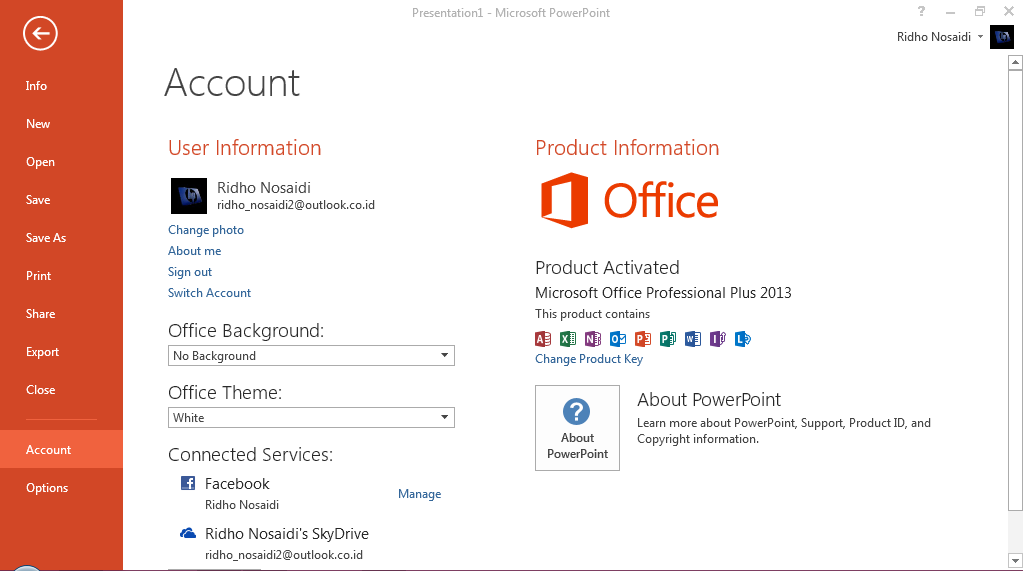Click the Lync product icon

pos(742,339)
